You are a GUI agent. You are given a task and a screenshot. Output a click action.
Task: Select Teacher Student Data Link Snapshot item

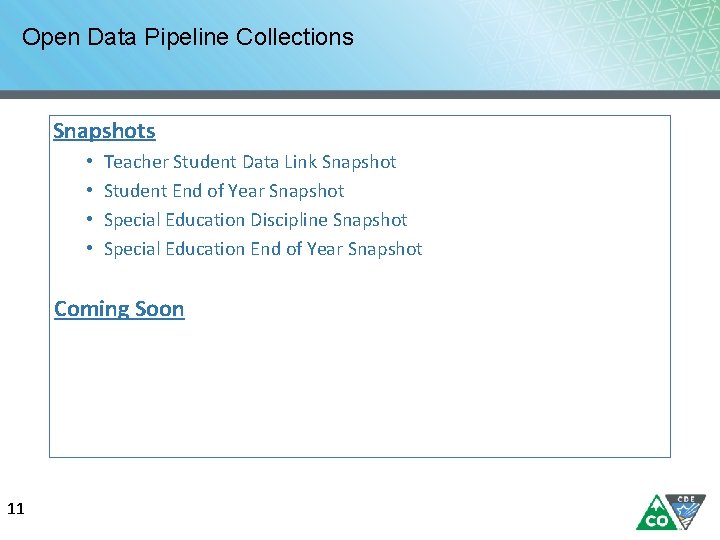click(250, 162)
